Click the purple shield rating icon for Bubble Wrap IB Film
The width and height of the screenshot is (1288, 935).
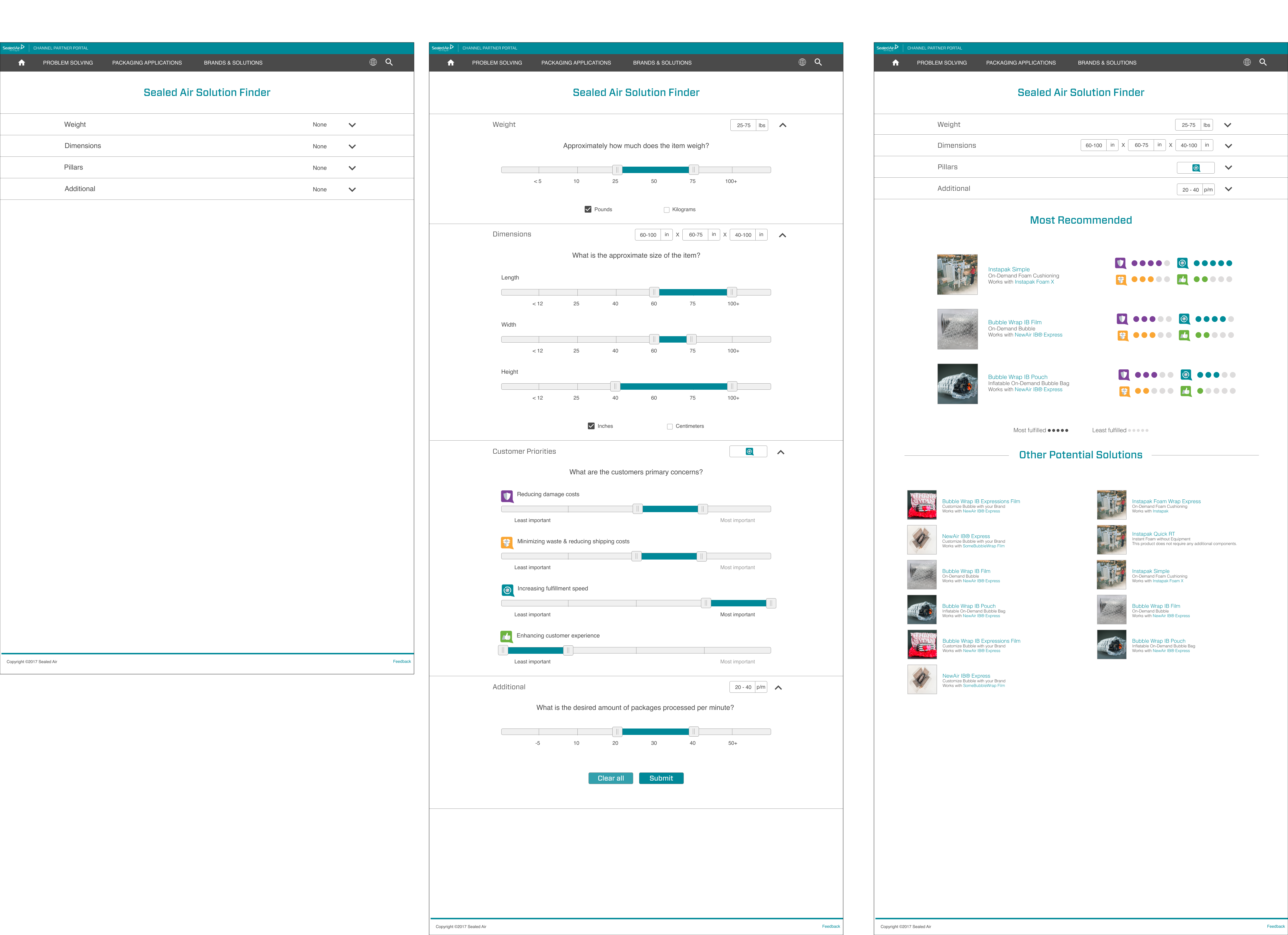pos(1122,319)
